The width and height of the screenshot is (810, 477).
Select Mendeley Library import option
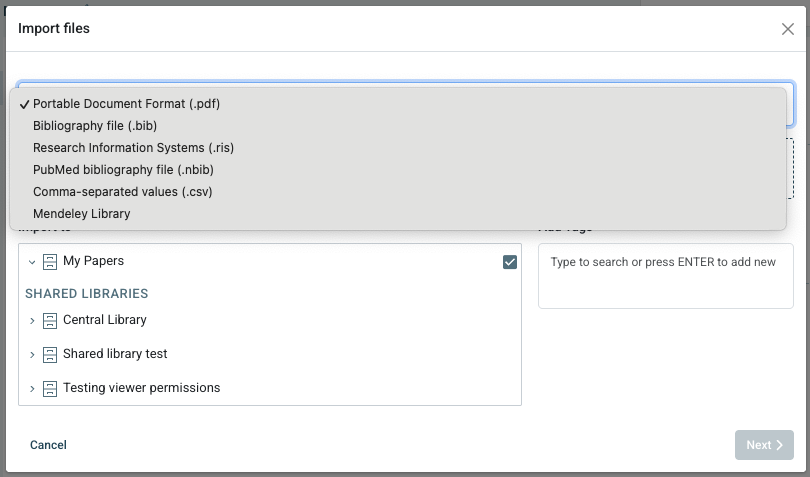point(82,214)
